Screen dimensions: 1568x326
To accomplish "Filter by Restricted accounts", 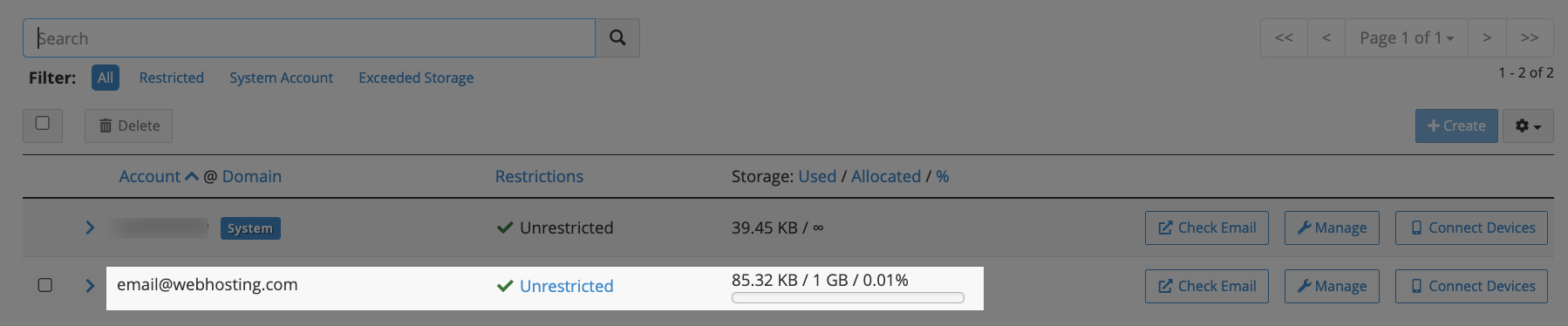I will (x=172, y=78).
